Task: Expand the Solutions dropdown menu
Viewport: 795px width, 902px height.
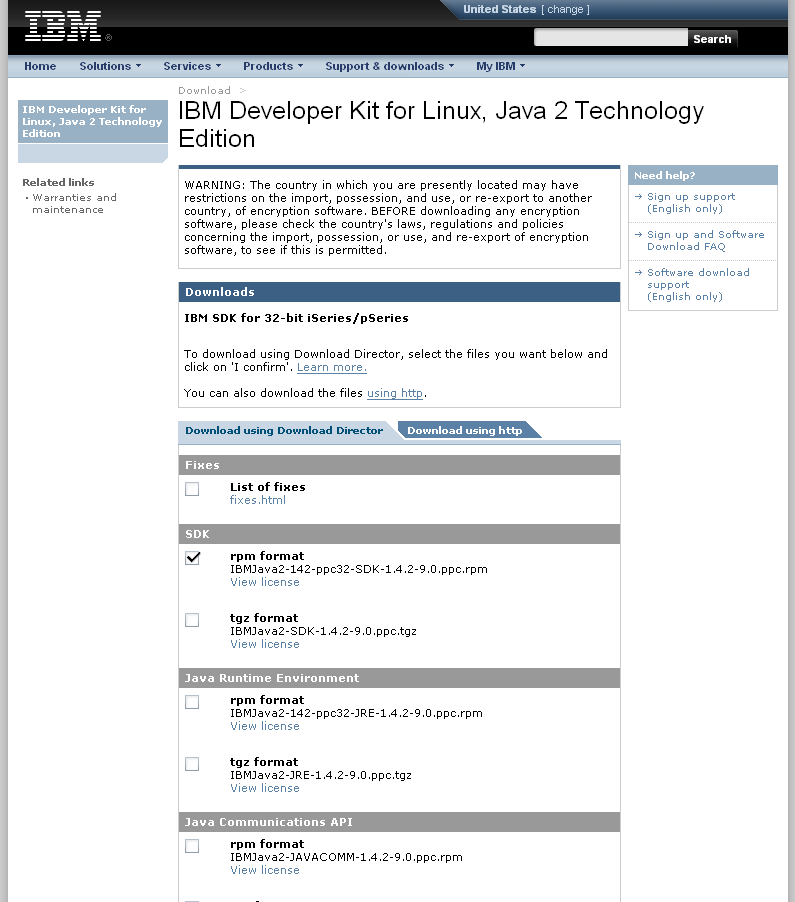Action: coord(110,66)
